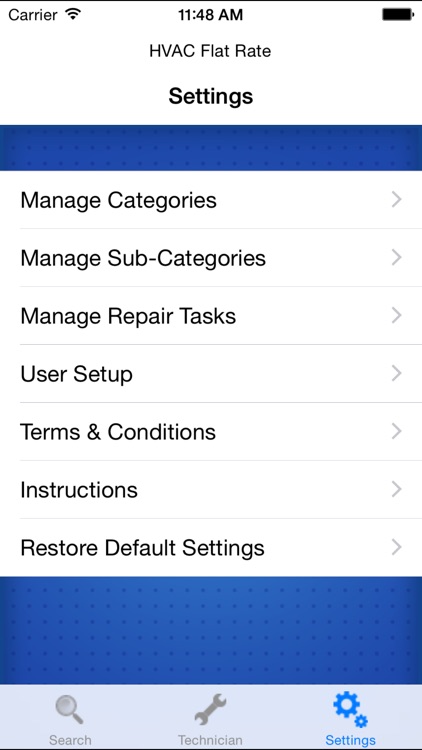Screen dimensions: 422x750
Task: Select Manage Repair Tasks entry
Action: pyautogui.click(x=211, y=316)
